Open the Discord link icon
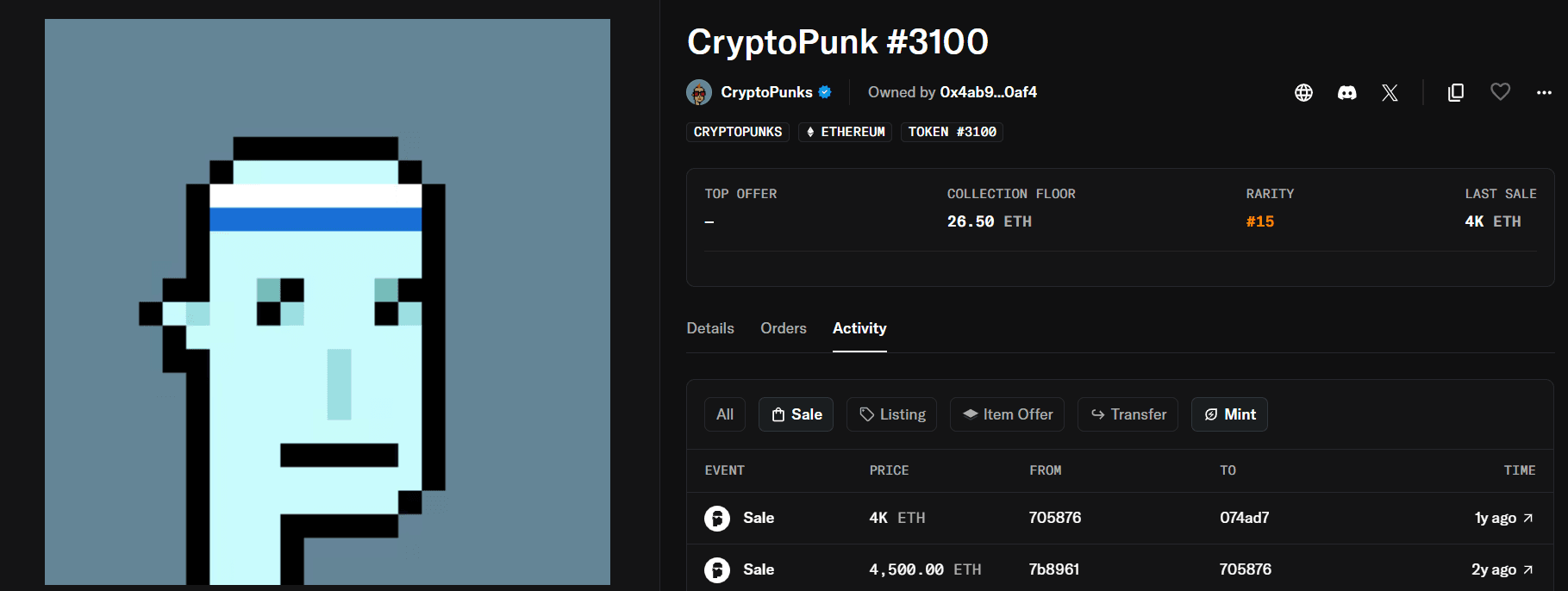This screenshot has height=591, width=1568. click(1347, 92)
